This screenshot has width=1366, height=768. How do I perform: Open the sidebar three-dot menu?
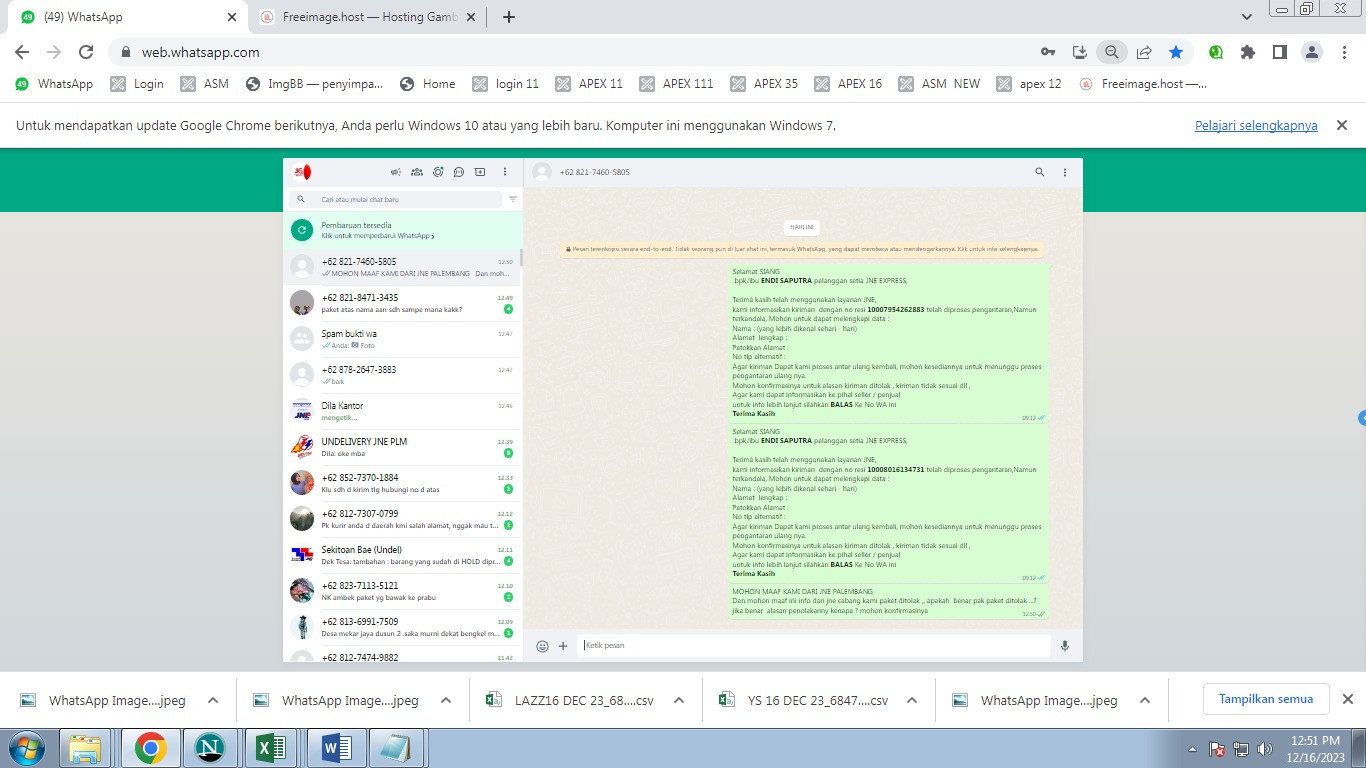(x=505, y=172)
